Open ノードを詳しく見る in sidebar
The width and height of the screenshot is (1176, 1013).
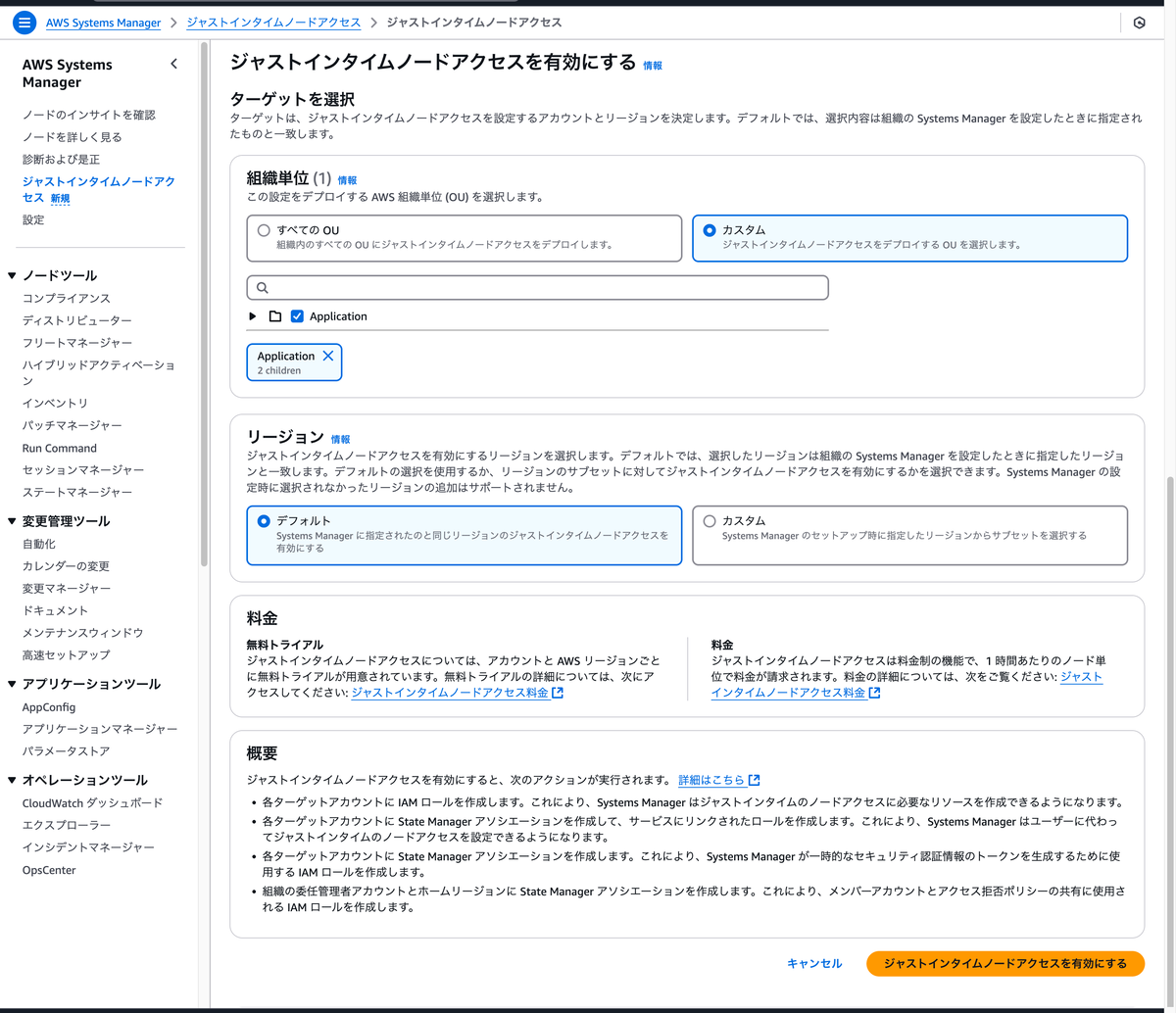[x=73, y=137]
